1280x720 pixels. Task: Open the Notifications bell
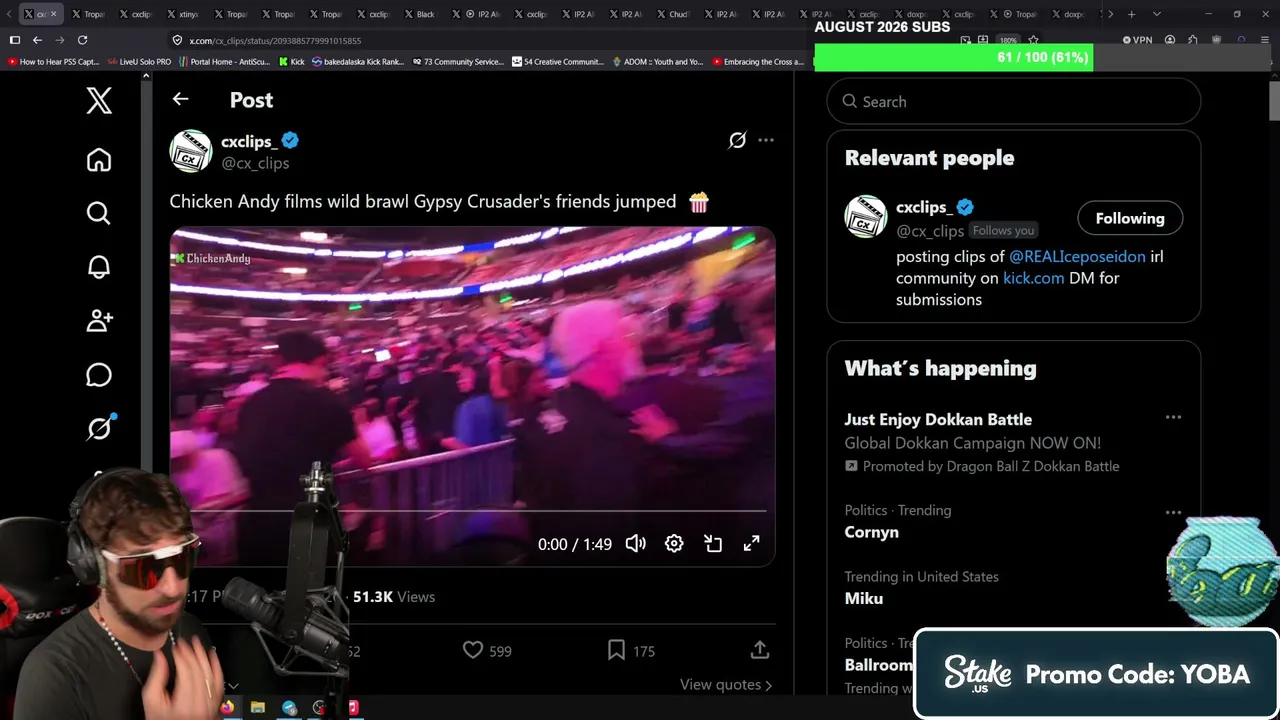click(99, 267)
